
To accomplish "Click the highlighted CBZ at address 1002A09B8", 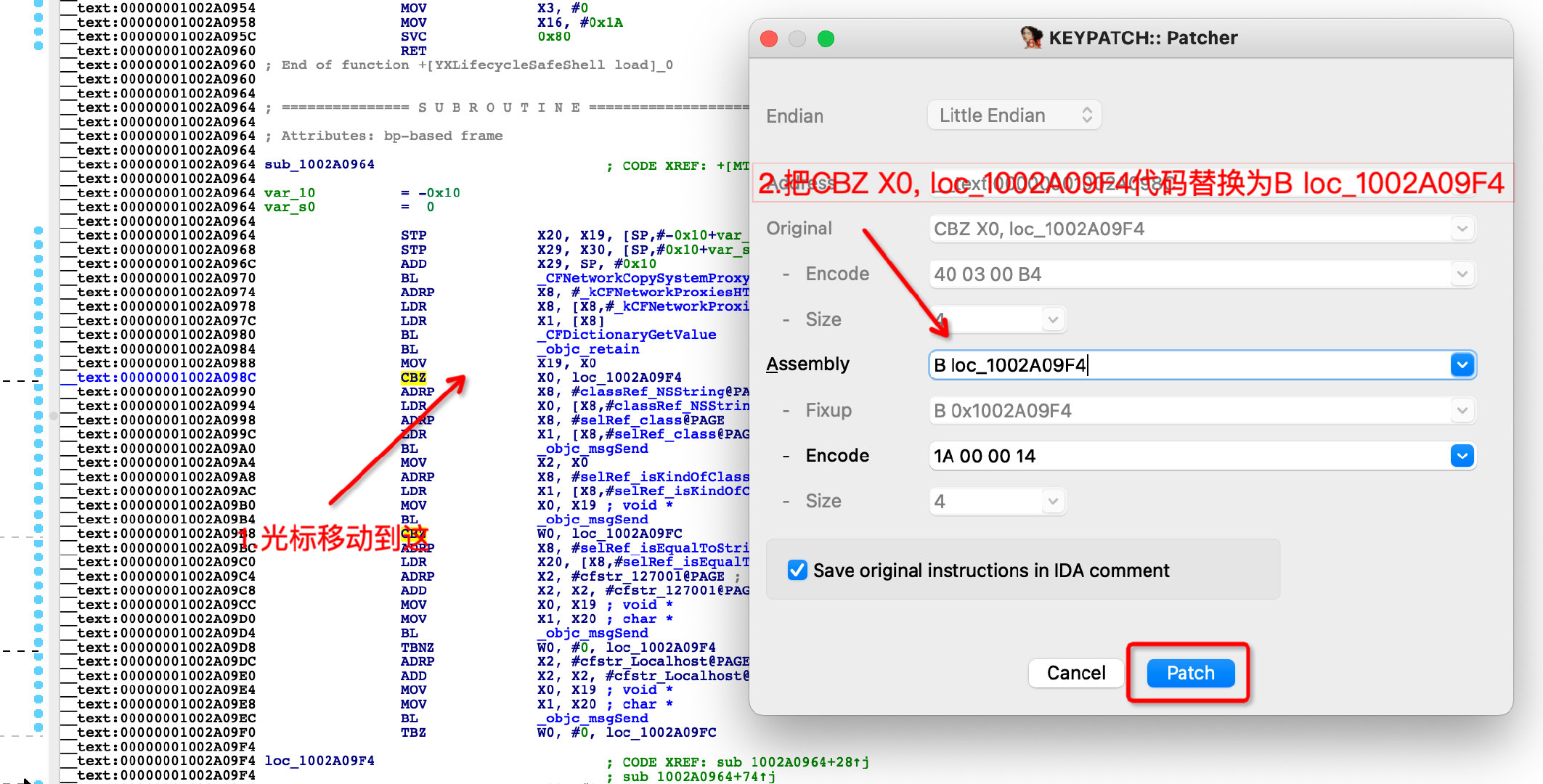I will [x=413, y=534].
